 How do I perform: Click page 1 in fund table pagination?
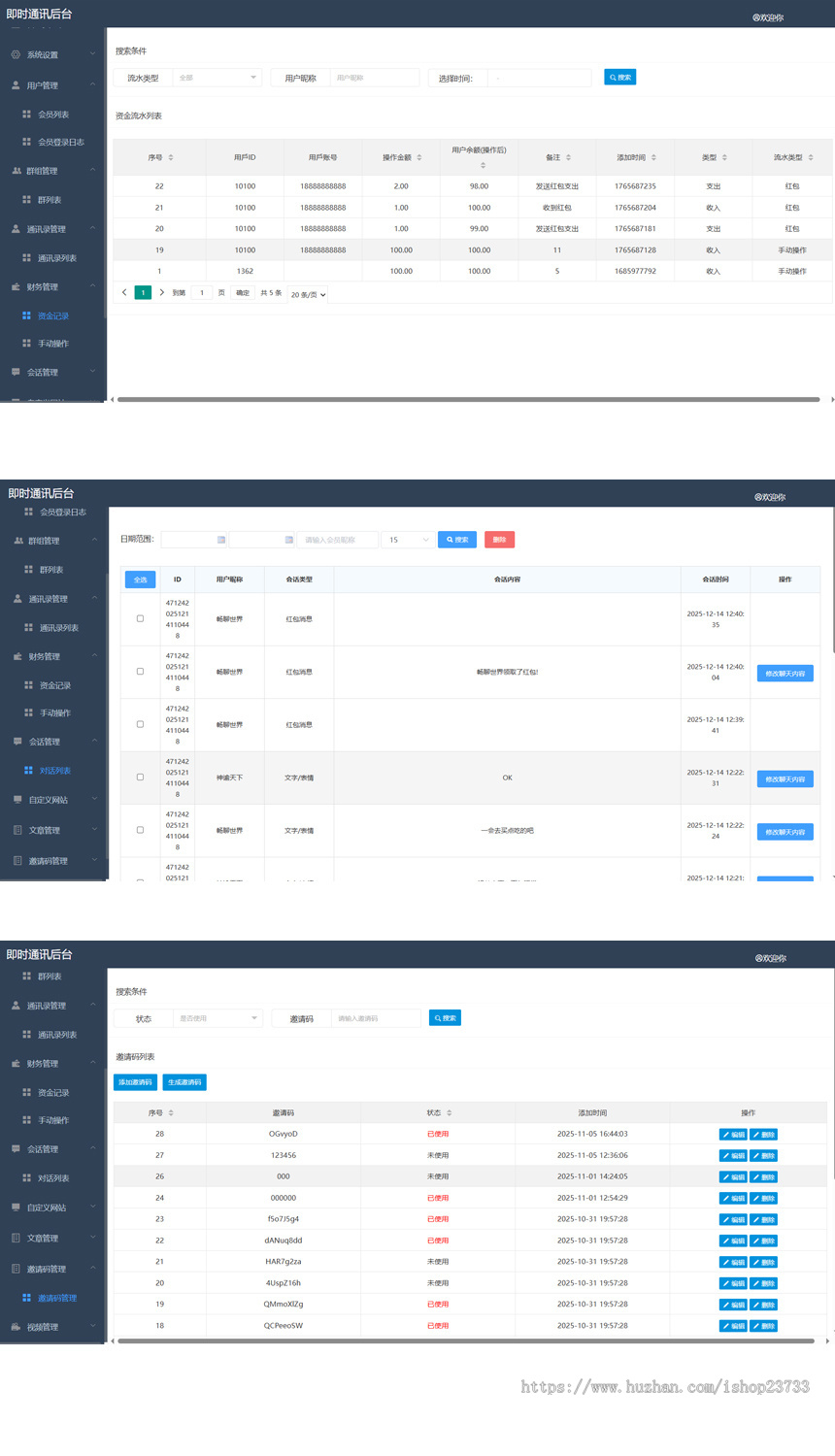point(143,292)
